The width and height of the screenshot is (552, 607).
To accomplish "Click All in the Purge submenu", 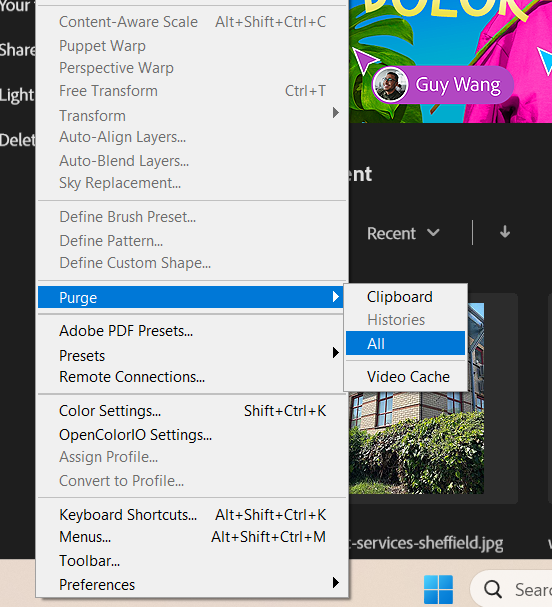I will click(405, 343).
